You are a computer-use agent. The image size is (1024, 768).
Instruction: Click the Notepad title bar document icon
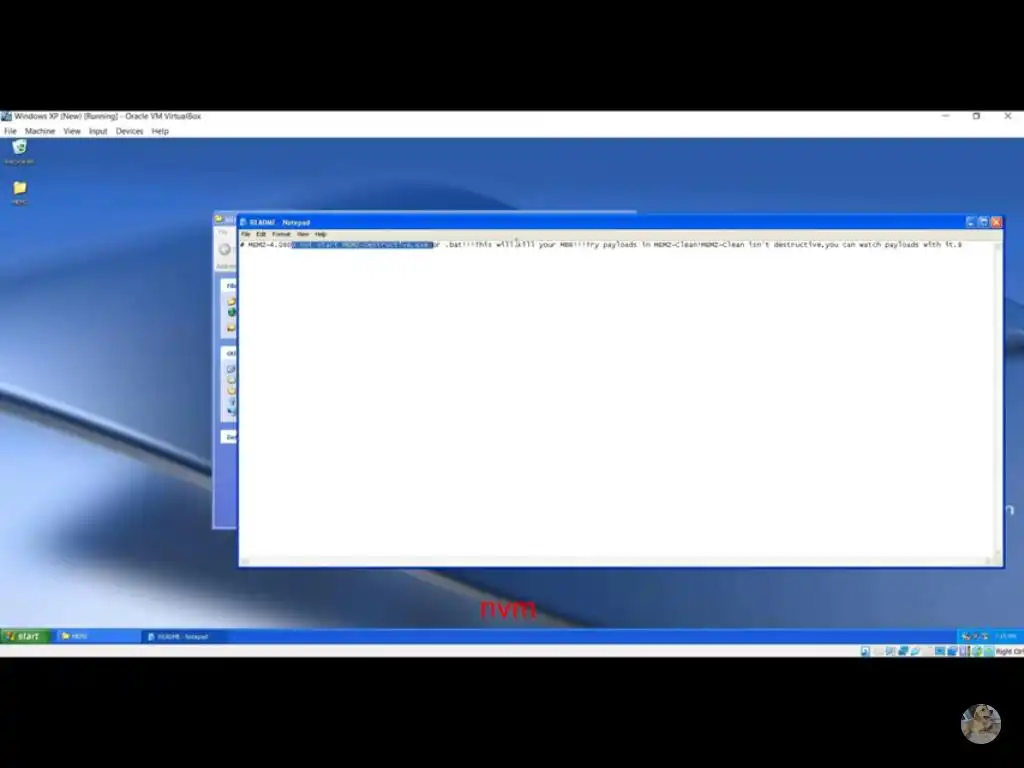click(x=244, y=222)
